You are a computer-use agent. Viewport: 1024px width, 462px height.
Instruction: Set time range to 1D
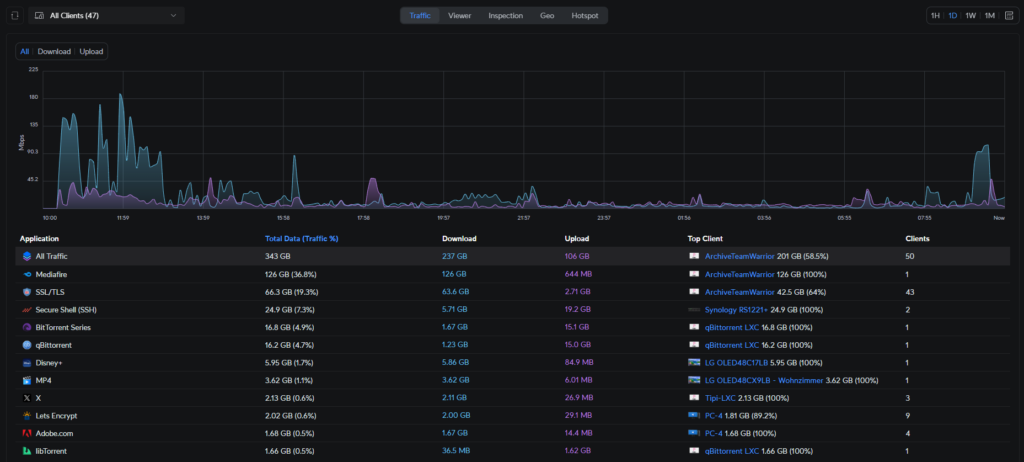click(x=953, y=15)
